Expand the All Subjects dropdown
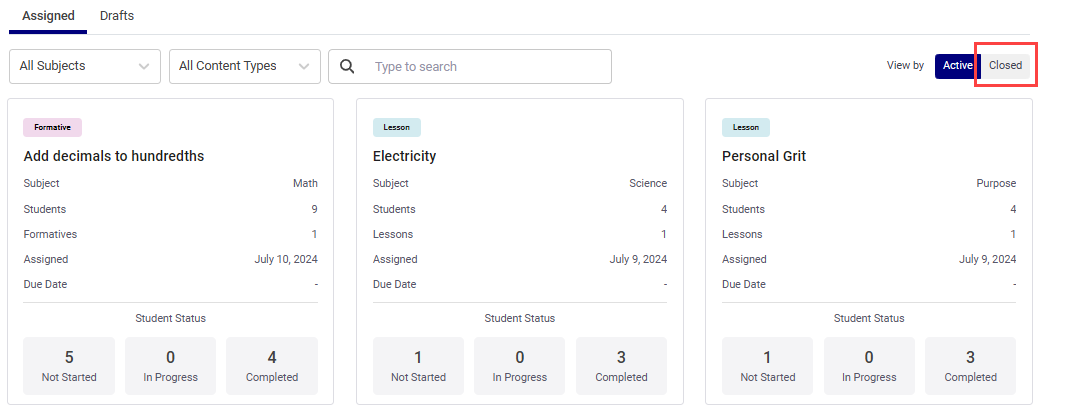The image size is (1069, 418). pos(84,66)
